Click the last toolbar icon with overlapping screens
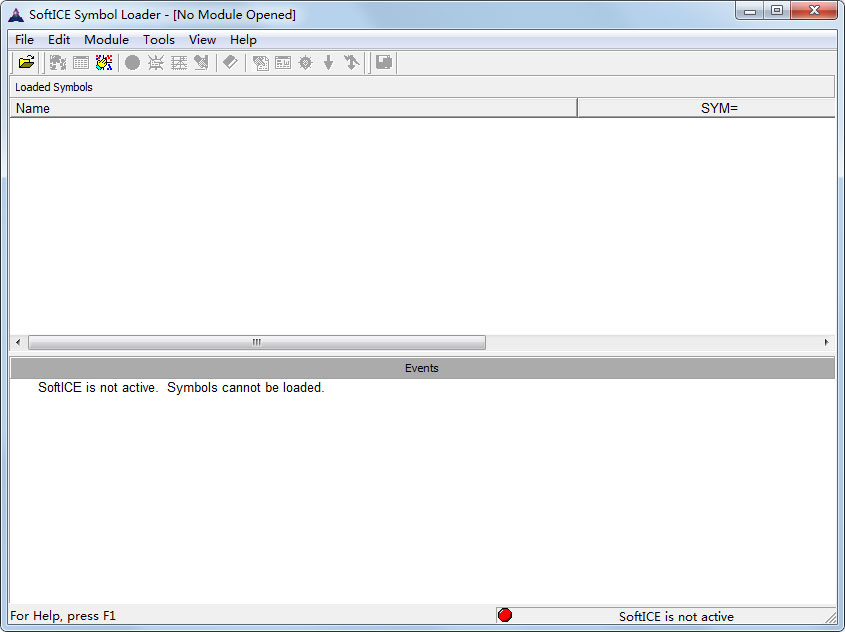The width and height of the screenshot is (845, 632). [x=384, y=62]
